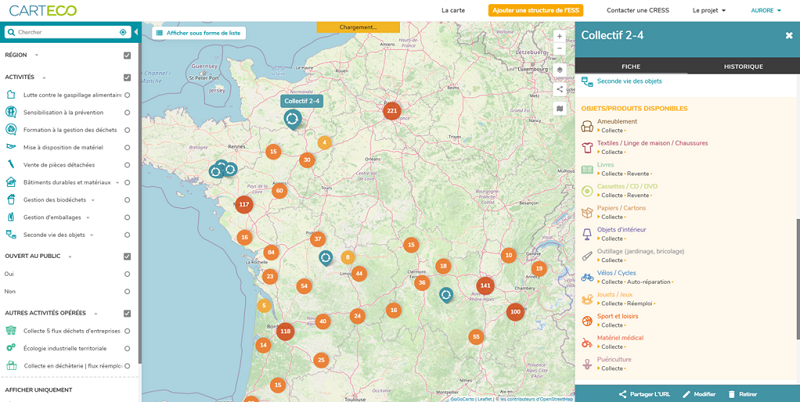
Task: Zoom out on the map
Action: pos(559,48)
